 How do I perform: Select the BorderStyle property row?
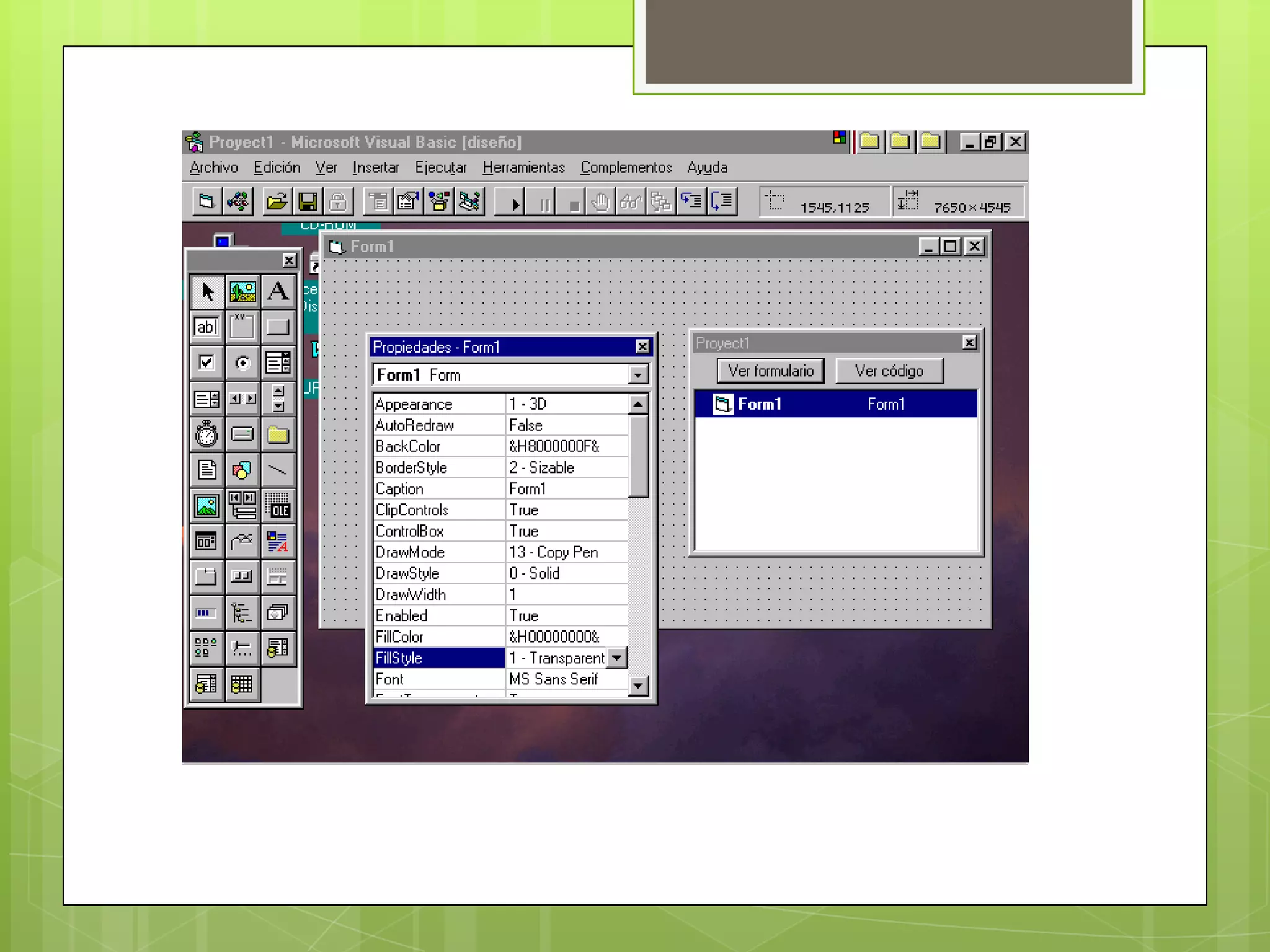point(501,467)
